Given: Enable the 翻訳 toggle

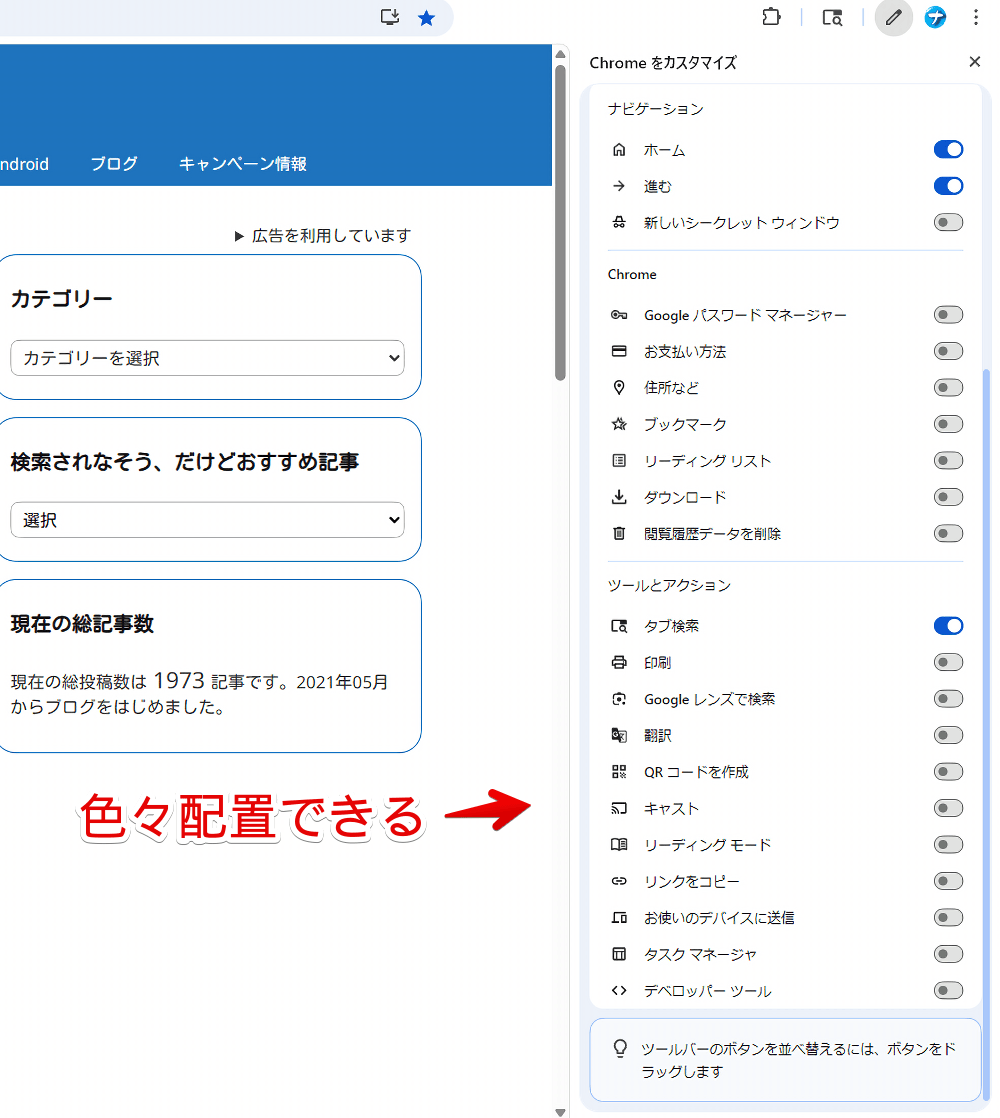Looking at the screenshot, I should (948, 735).
